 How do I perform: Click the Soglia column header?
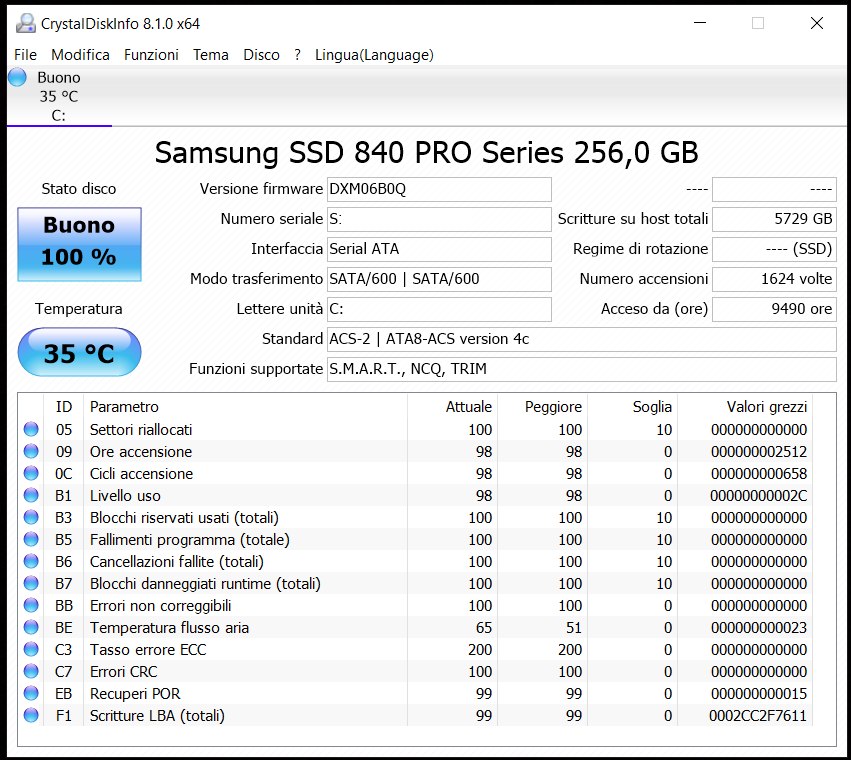tap(632, 407)
